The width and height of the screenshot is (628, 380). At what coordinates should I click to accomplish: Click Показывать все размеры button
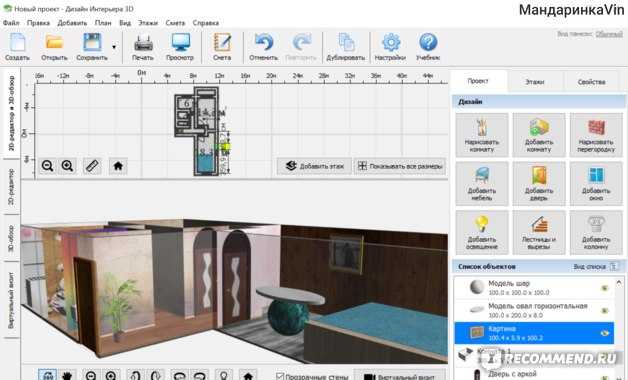(400, 166)
